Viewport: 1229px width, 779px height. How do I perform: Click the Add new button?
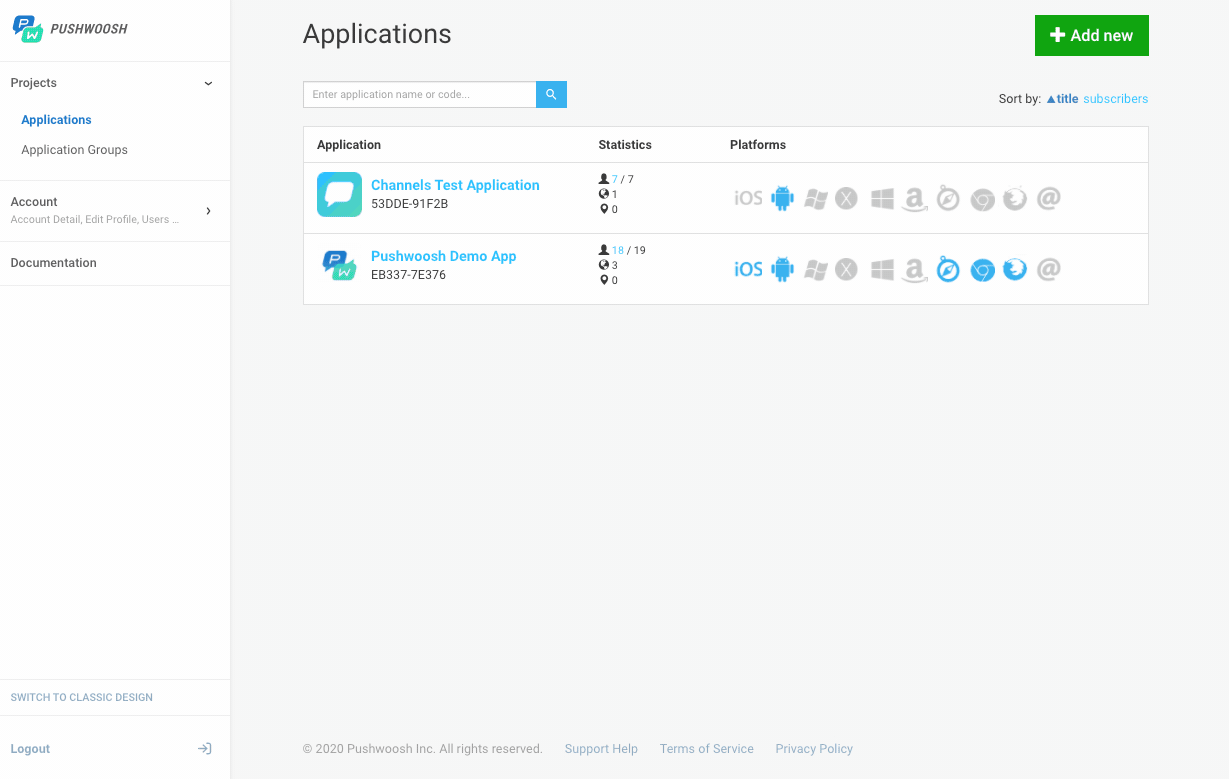pos(1092,35)
